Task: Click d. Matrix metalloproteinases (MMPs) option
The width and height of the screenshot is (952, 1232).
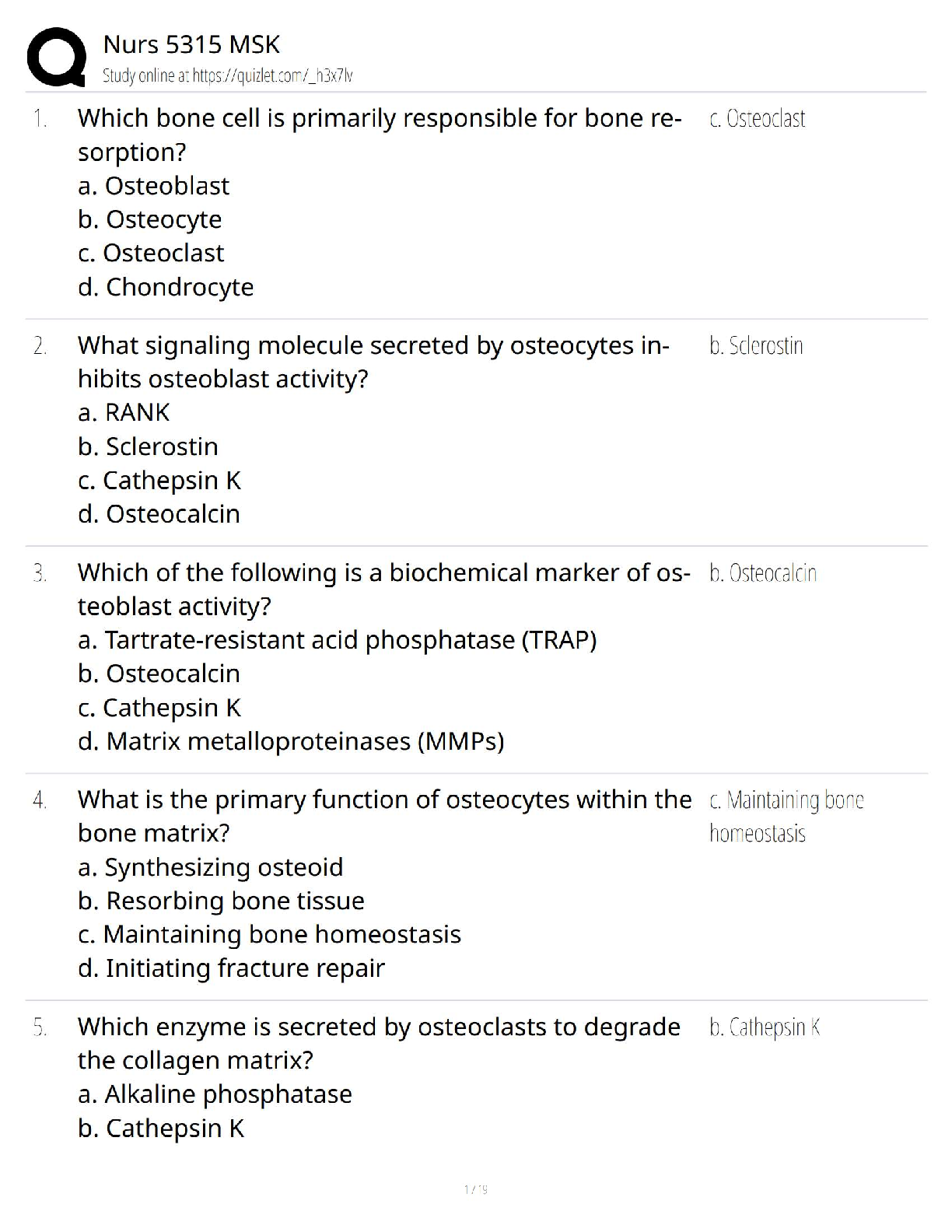Action: point(291,741)
